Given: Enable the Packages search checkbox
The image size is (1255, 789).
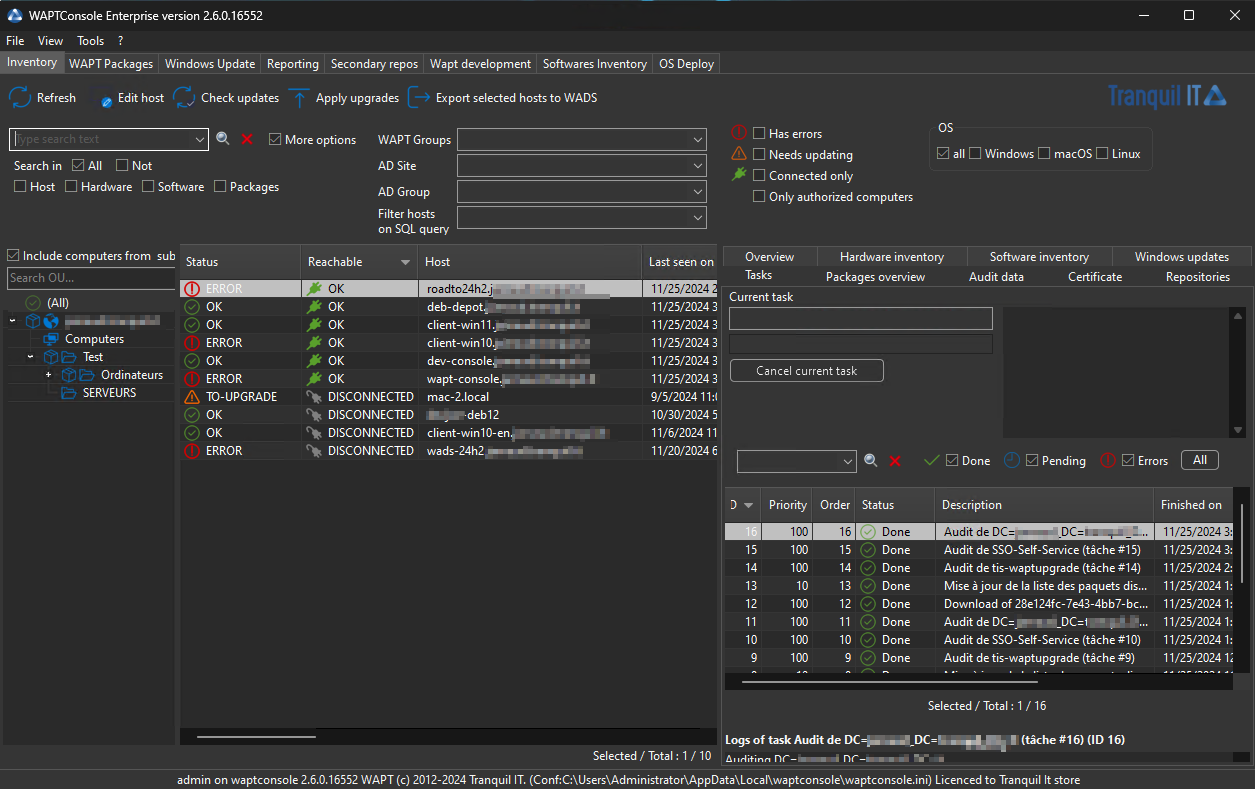Looking at the screenshot, I should click(x=221, y=187).
